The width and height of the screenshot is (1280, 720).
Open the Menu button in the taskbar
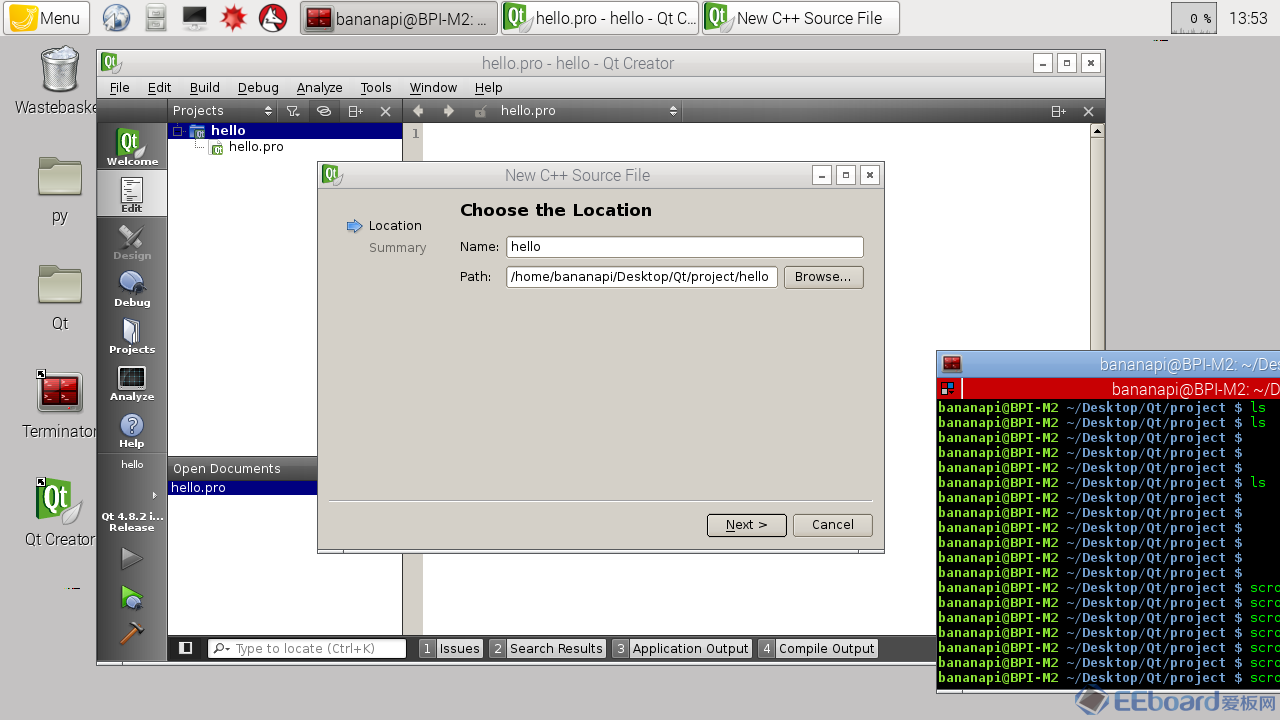click(x=45, y=18)
